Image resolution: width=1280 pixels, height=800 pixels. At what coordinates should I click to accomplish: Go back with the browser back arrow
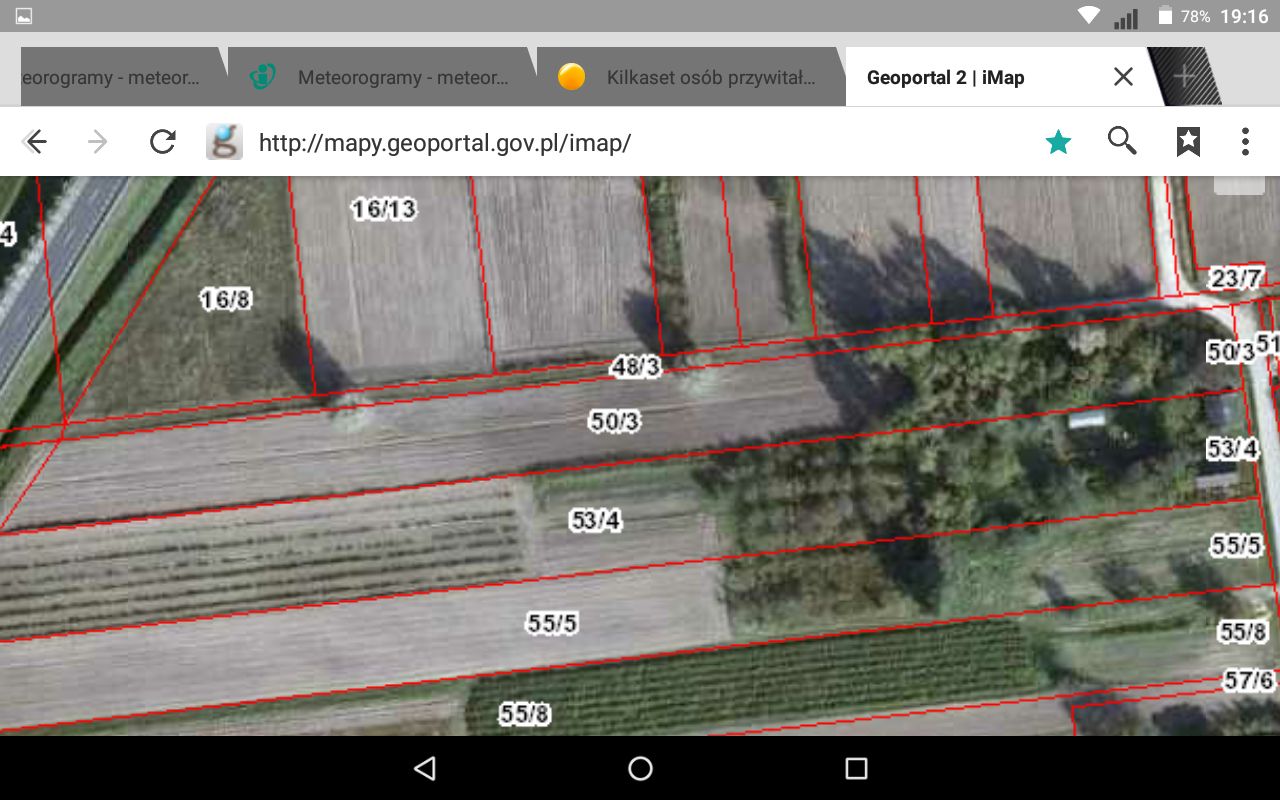click(x=36, y=142)
